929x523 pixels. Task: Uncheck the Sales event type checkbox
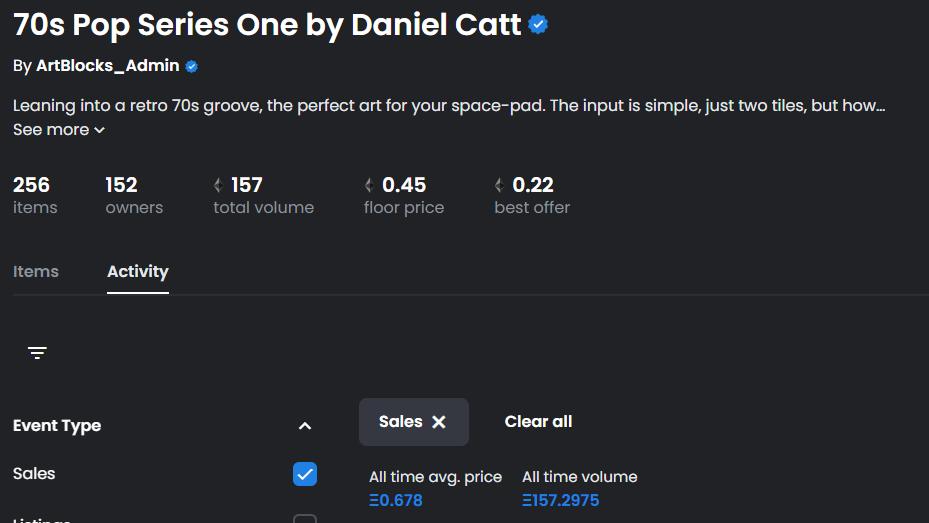click(305, 474)
